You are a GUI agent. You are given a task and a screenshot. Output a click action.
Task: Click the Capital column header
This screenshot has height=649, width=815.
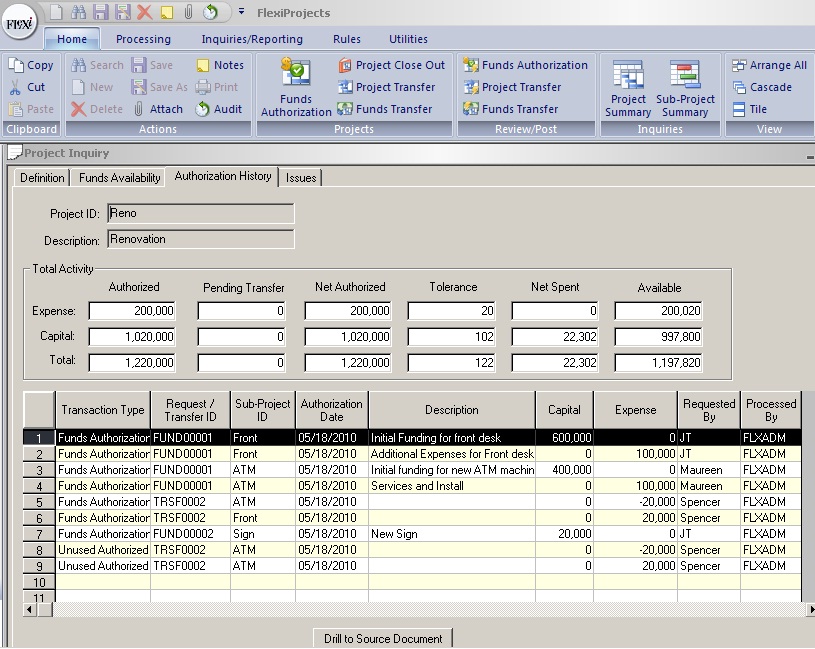pos(564,409)
